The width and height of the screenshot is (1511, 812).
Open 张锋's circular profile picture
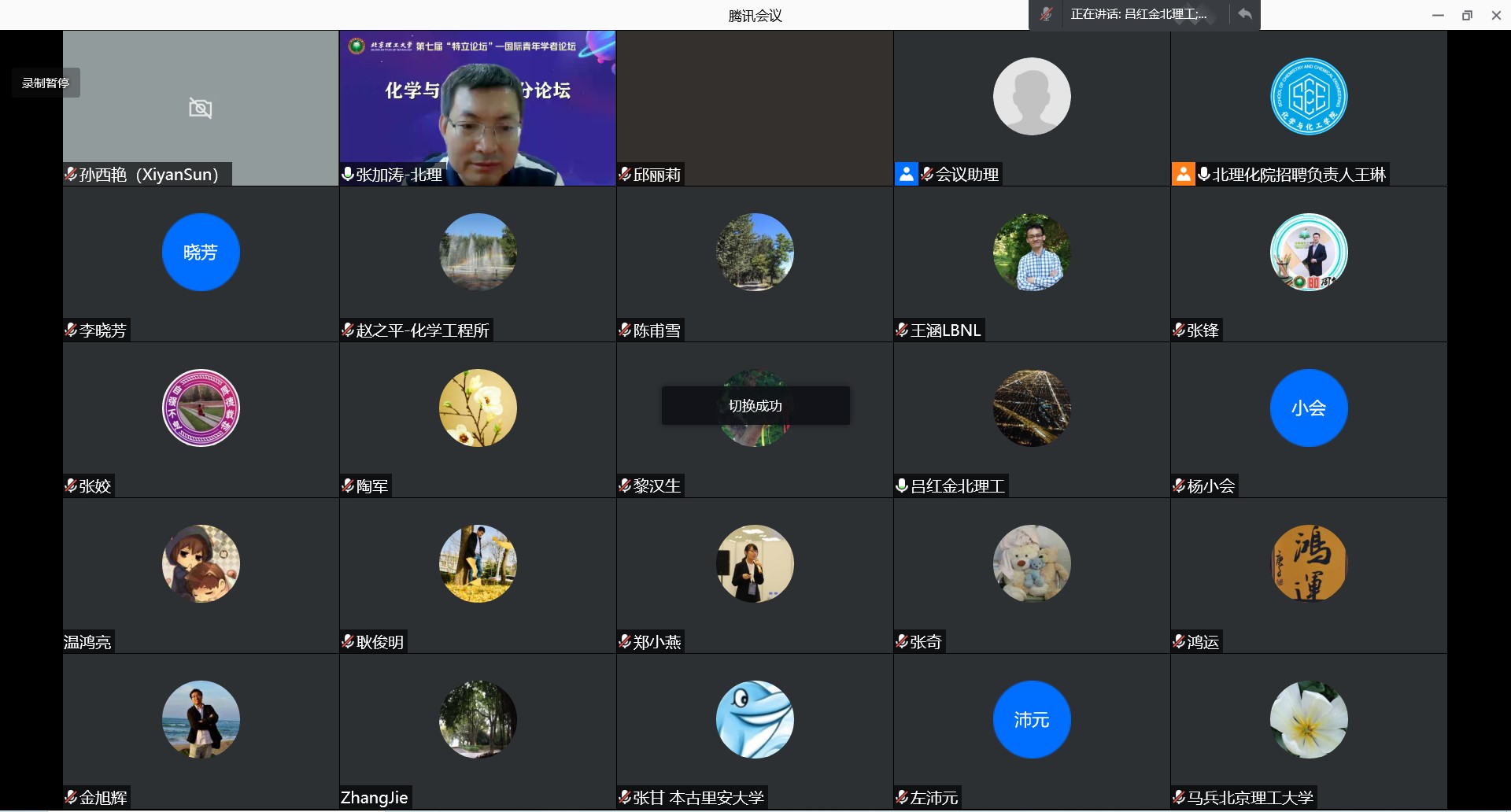click(x=1309, y=253)
